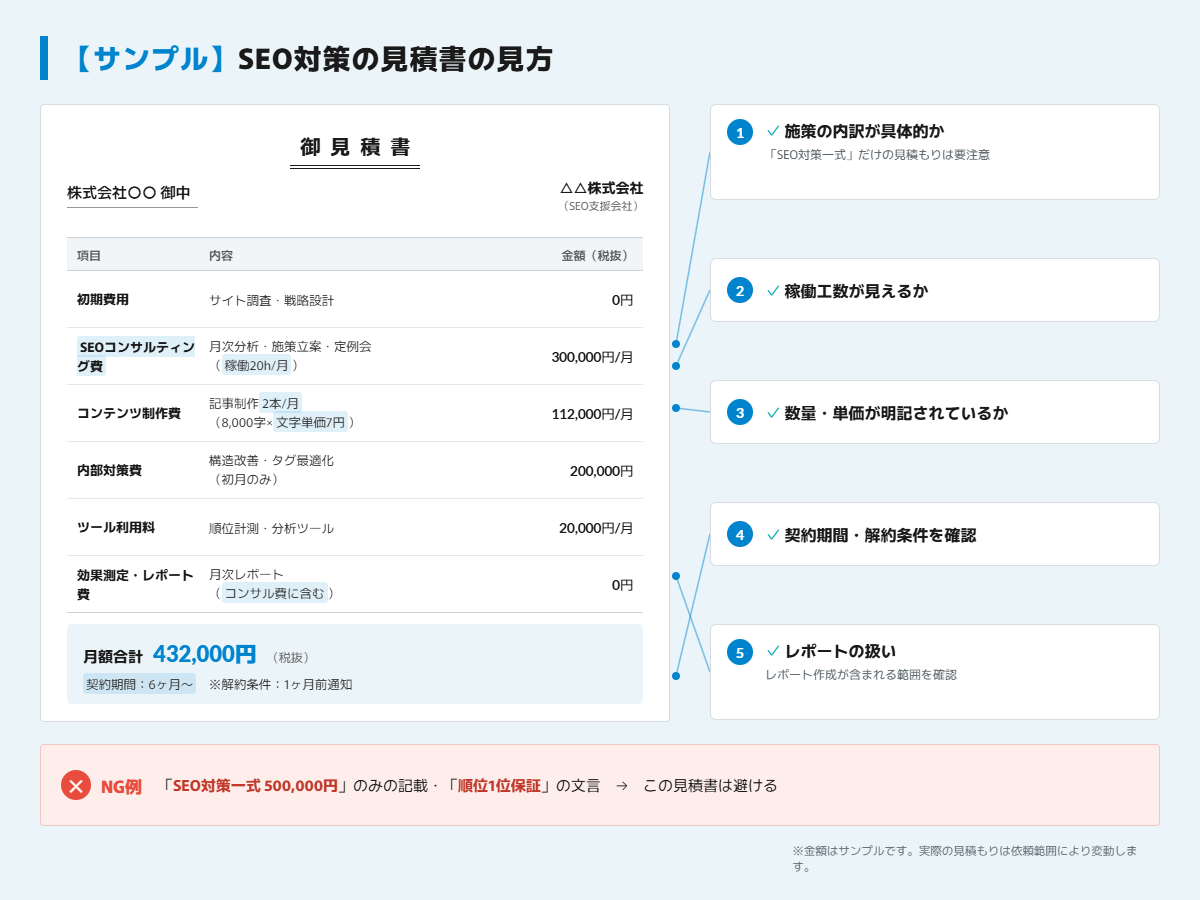Click the 金額（税抜） column header

pyautogui.click(x=597, y=256)
